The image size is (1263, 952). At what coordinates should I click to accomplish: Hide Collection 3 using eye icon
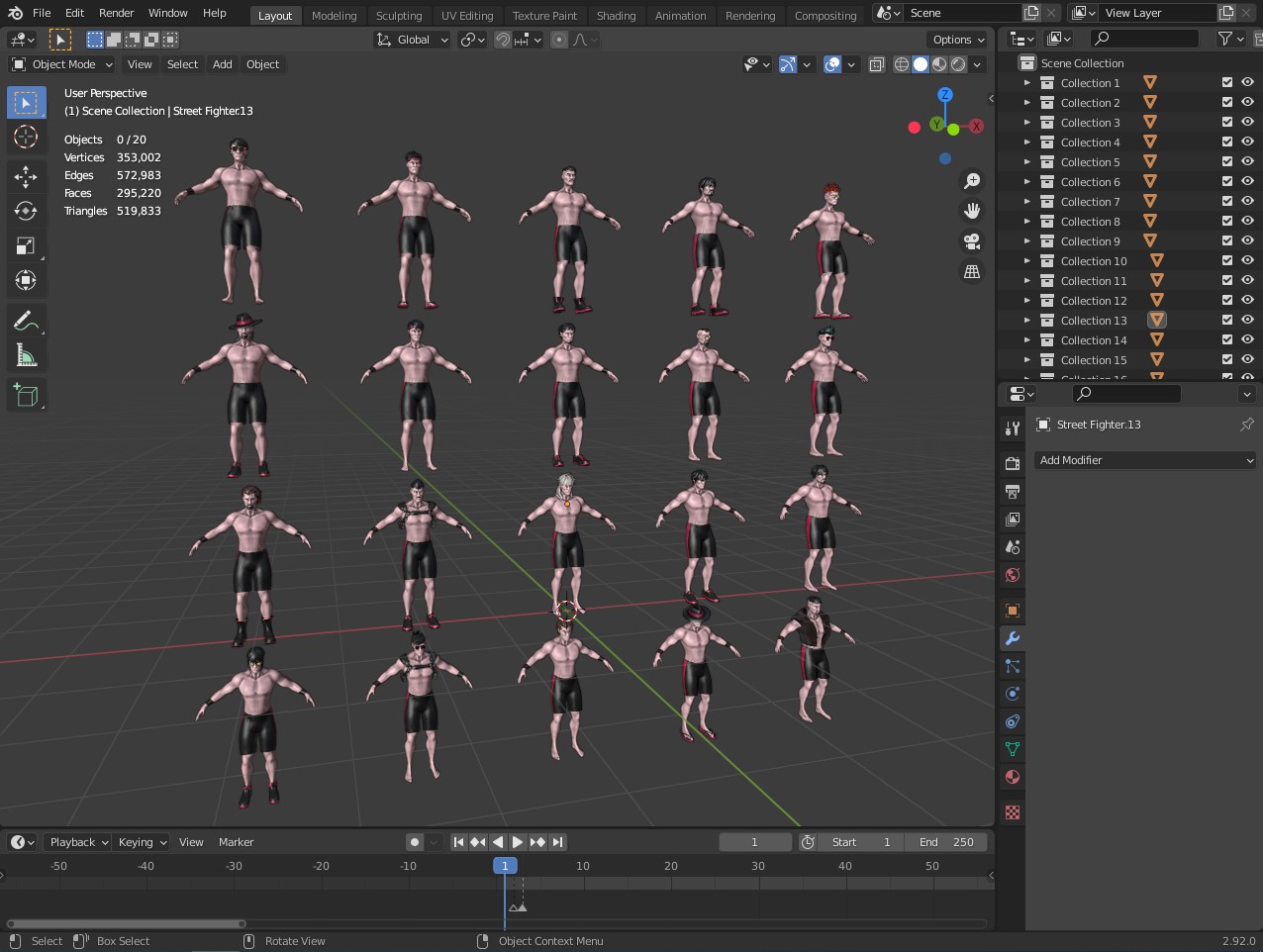coord(1247,123)
